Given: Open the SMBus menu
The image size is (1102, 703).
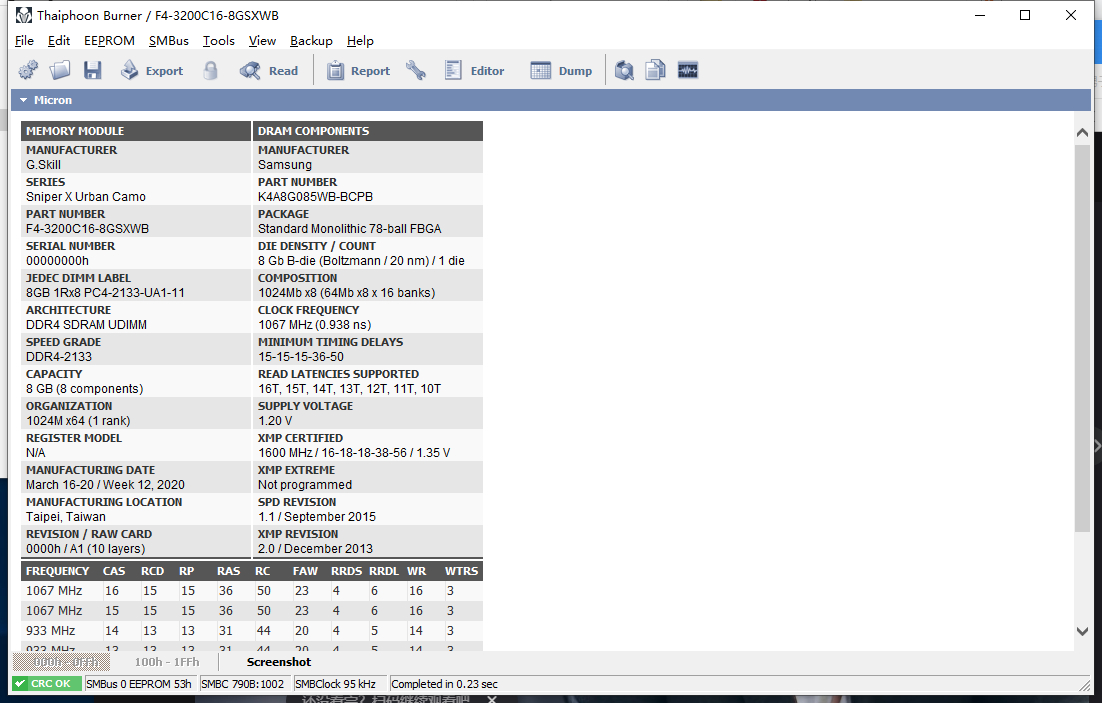Looking at the screenshot, I should (169, 41).
